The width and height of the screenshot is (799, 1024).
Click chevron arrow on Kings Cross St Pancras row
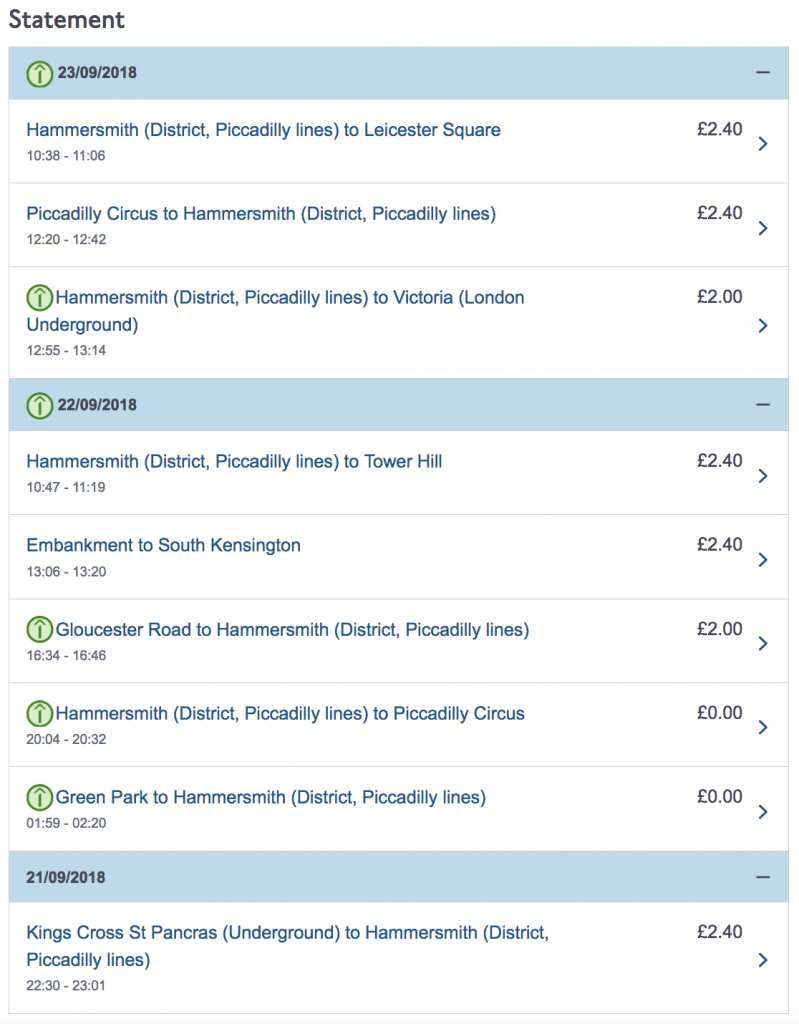tap(763, 960)
